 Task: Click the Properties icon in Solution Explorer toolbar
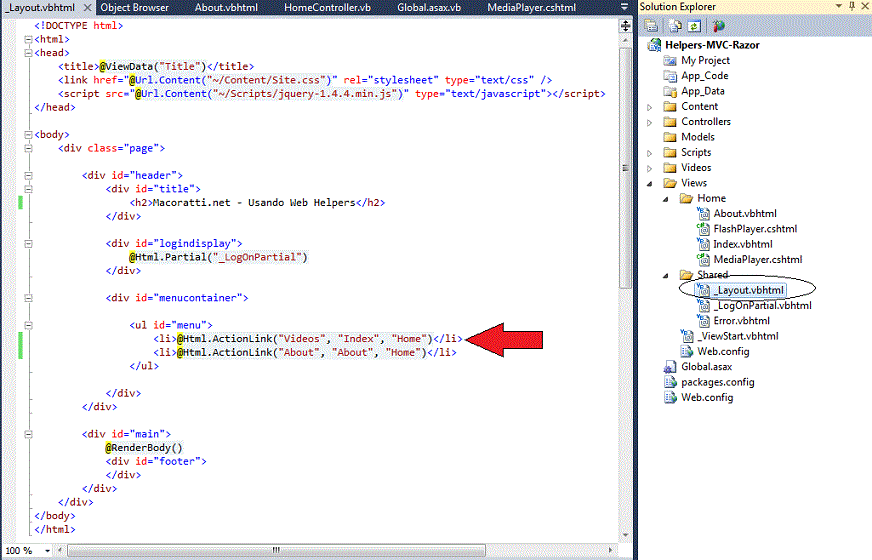[651, 26]
